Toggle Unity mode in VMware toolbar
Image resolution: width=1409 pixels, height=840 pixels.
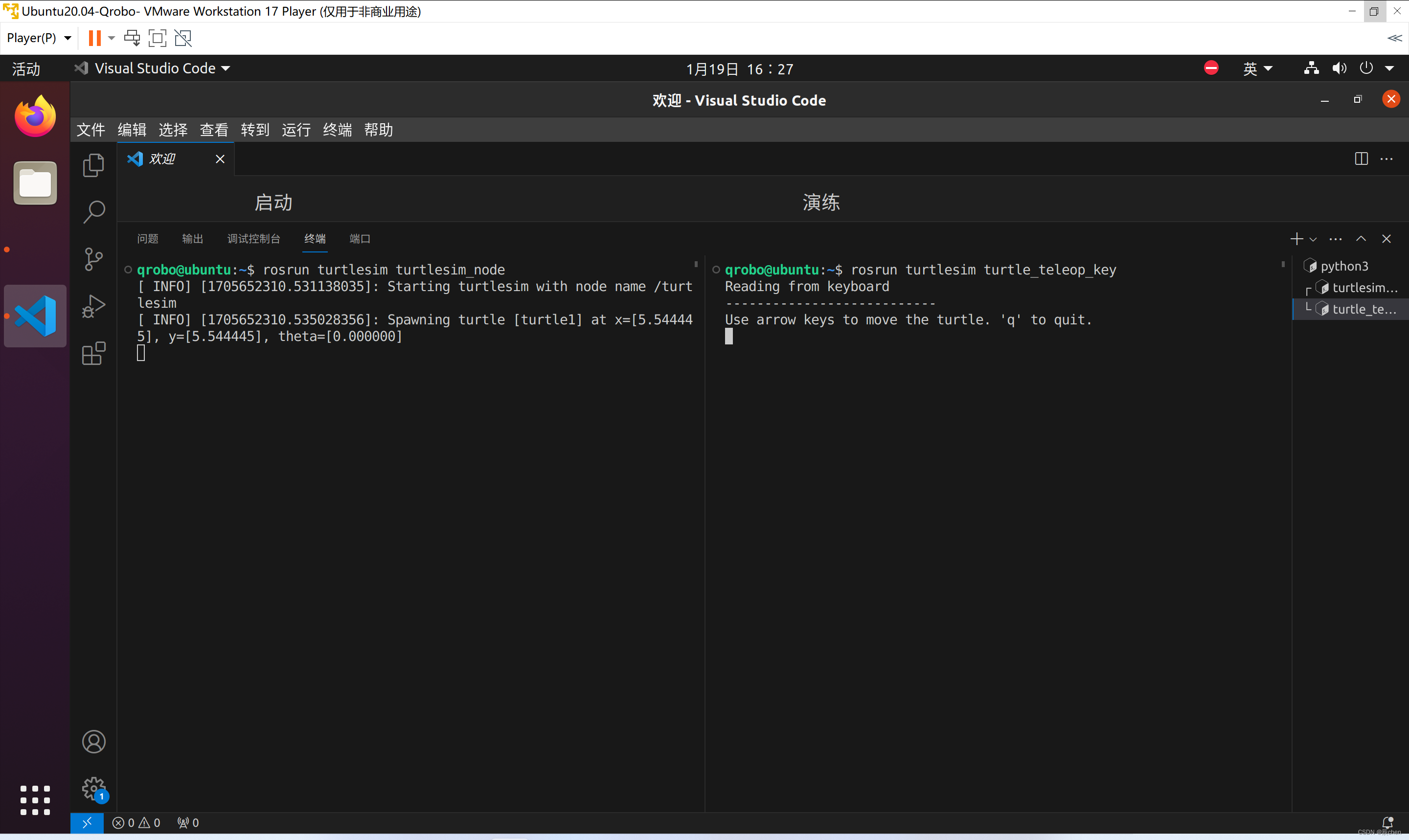pyautogui.click(x=183, y=38)
